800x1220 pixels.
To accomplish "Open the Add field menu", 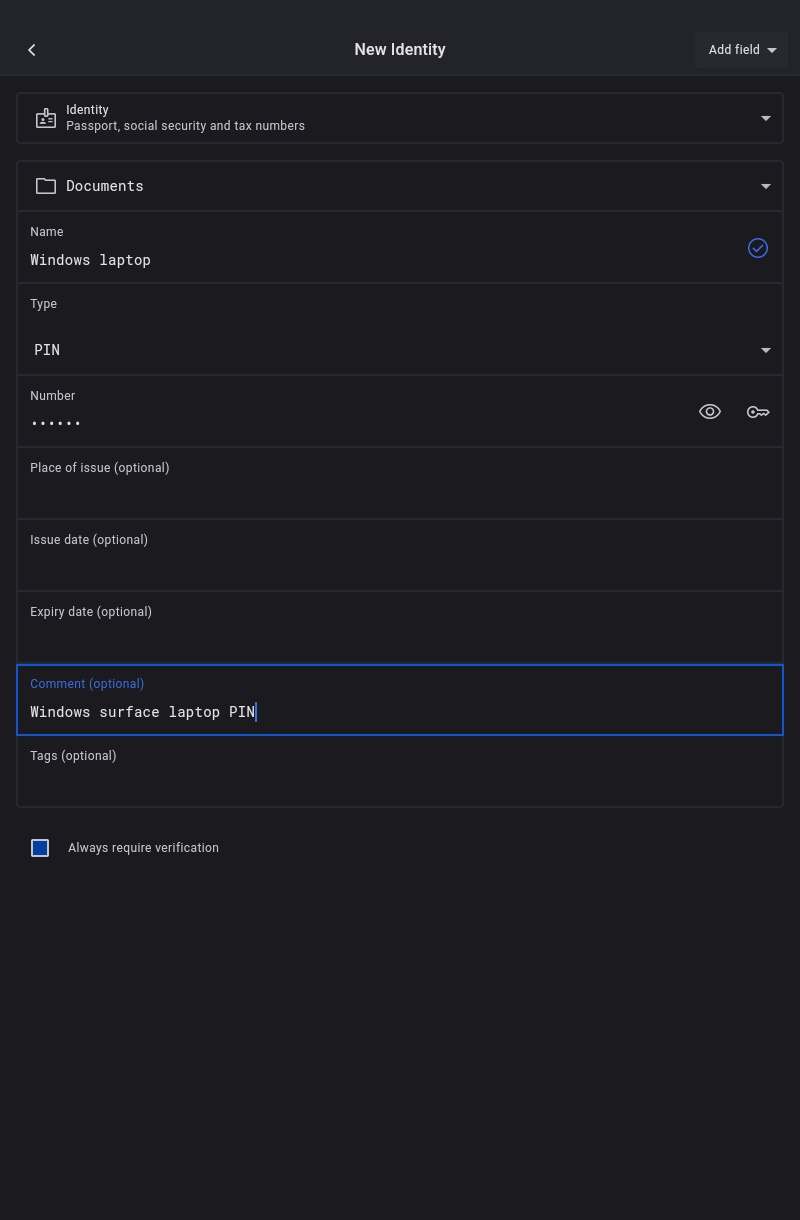I will (742, 50).
